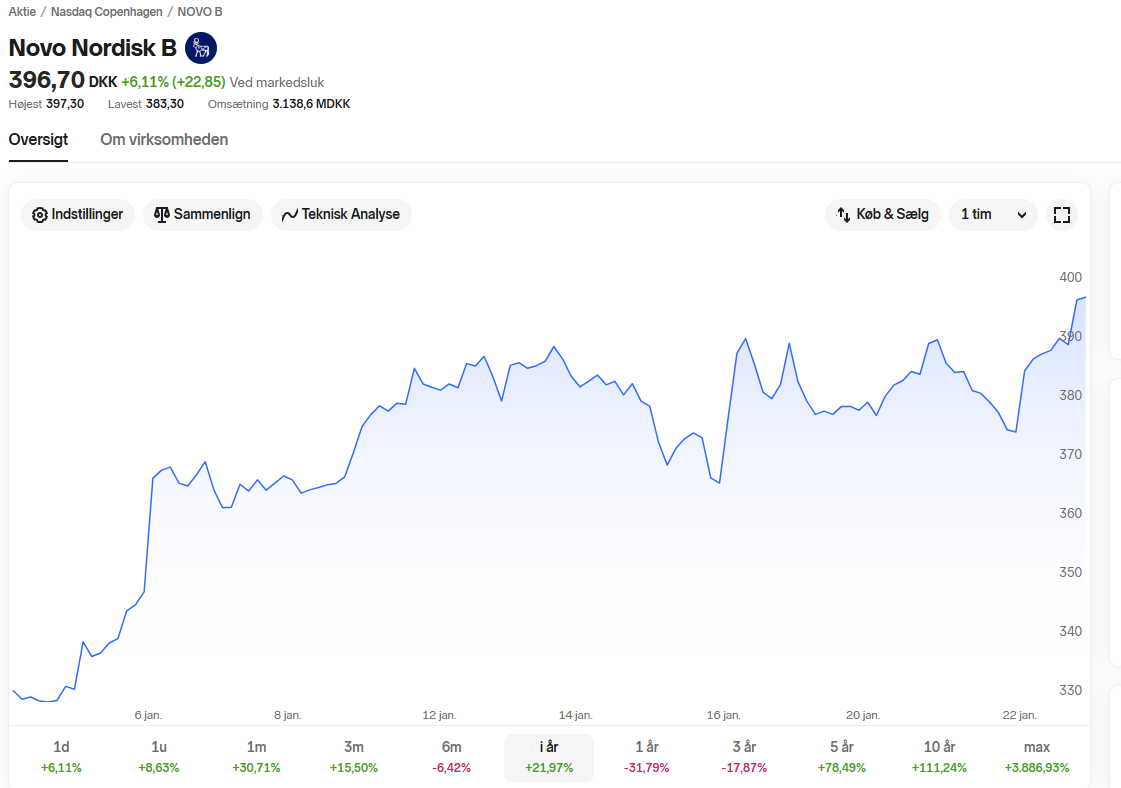
Task: Click the Novo Nordisk company logo icon
Action: coord(201,48)
